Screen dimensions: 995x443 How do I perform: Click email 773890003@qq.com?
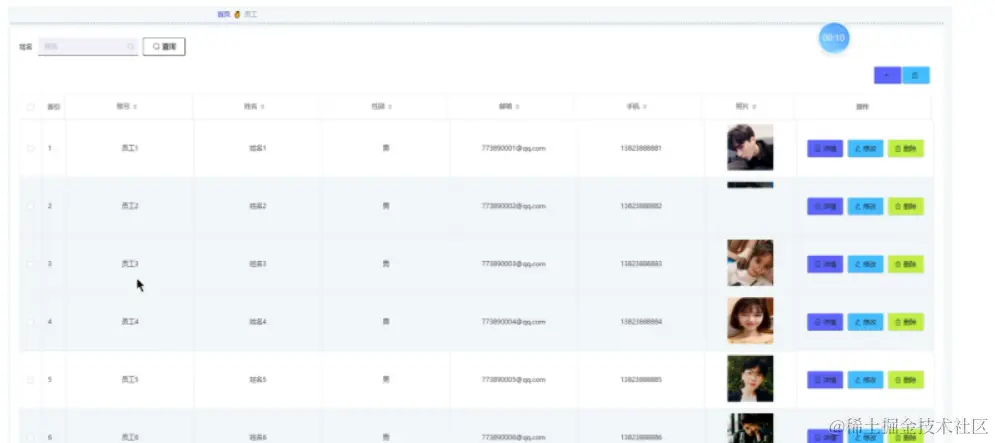point(513,263)
